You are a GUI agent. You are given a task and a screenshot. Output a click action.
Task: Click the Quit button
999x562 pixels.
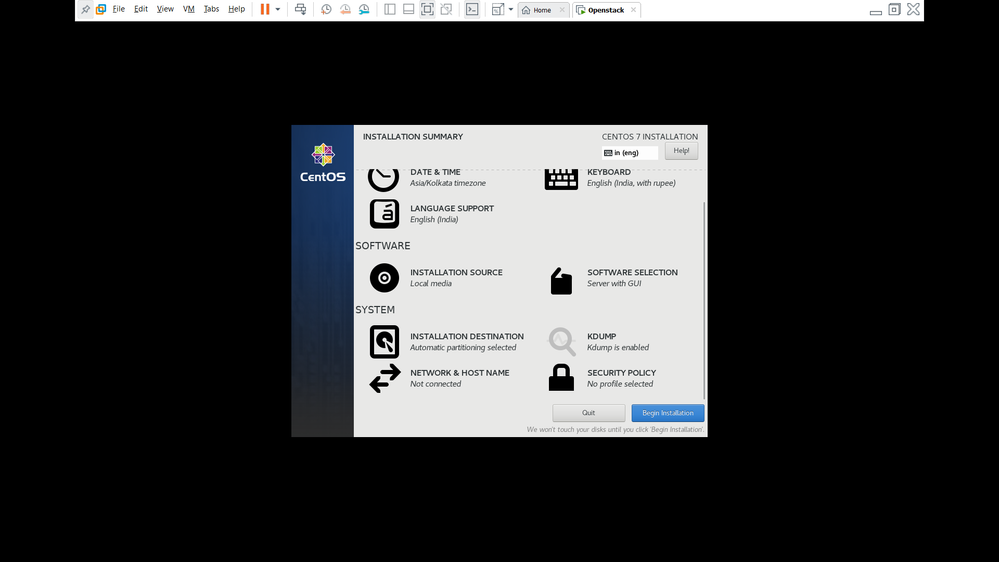click(588, 413)
